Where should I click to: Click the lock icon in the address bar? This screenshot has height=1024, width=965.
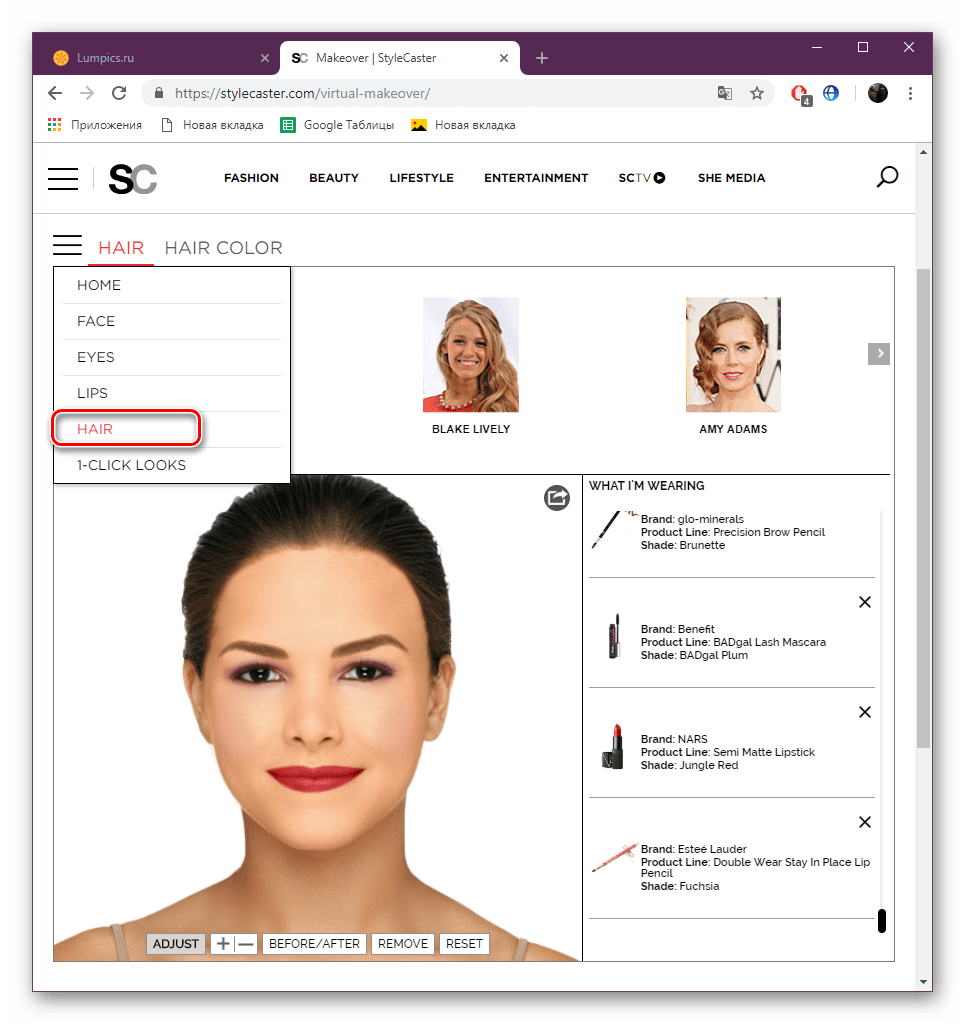point(159,93)
